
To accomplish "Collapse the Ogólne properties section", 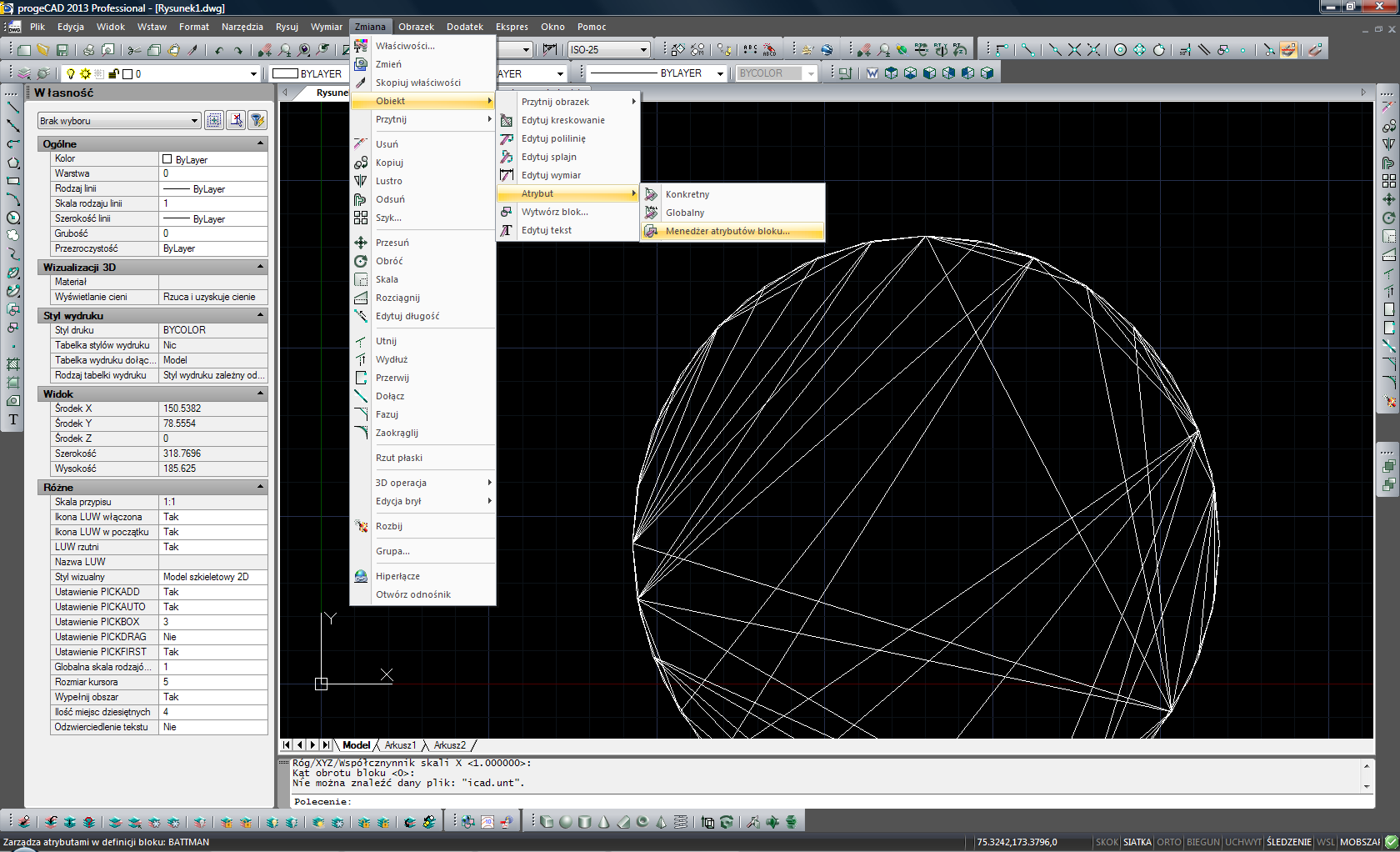I will point(260,143).
